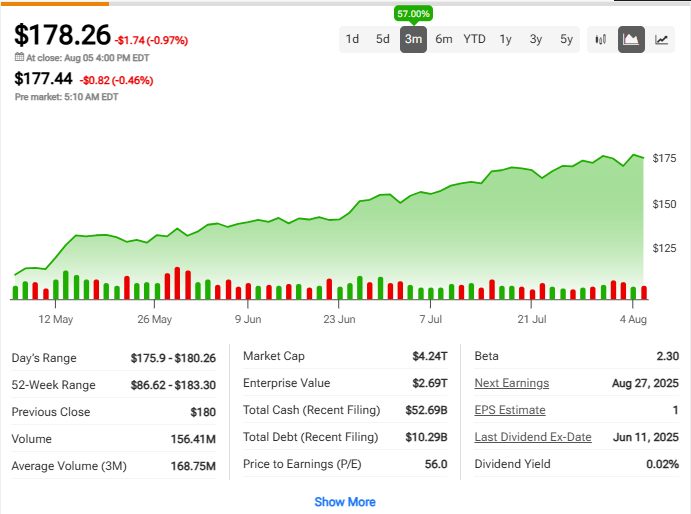The image size is (691, 514).
Task: Expand details with Show More
Action: coord(345,502)
